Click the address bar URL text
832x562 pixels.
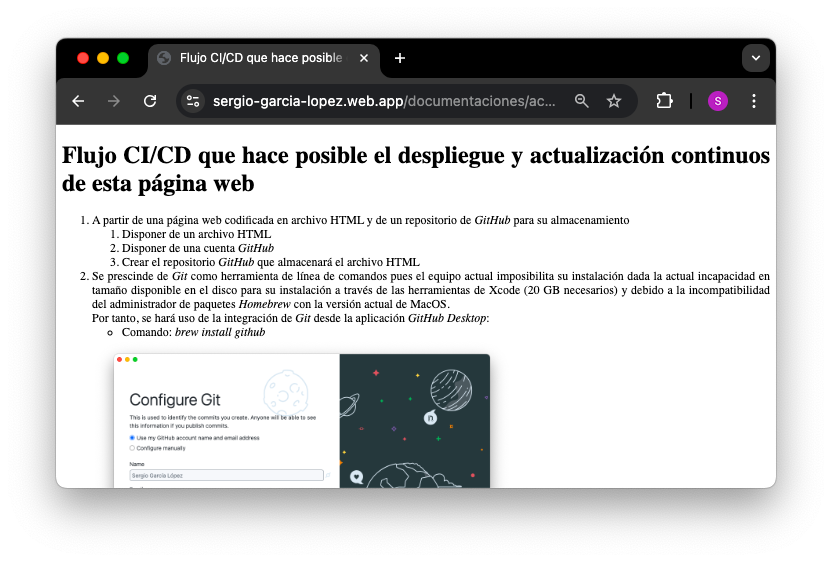[384, 101]
